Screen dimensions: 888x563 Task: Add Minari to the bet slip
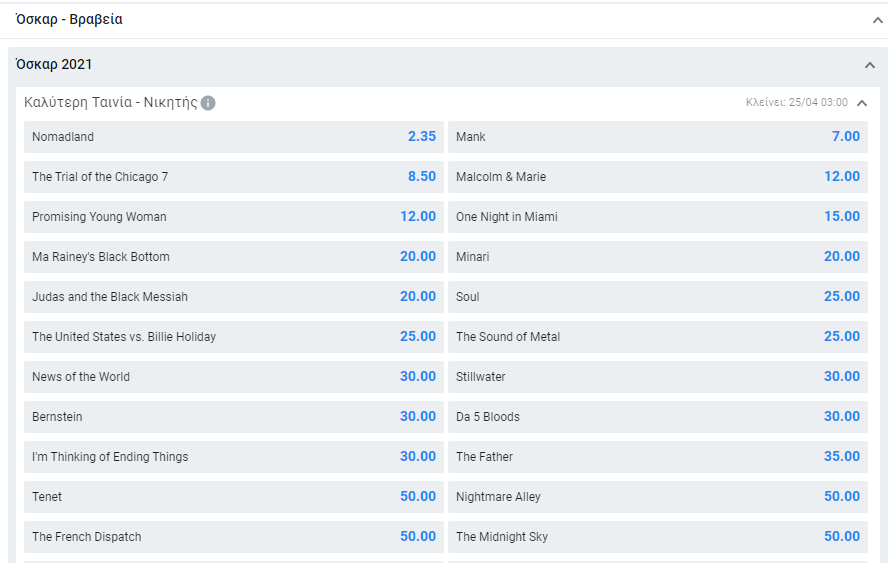click(x=657, y=257)
